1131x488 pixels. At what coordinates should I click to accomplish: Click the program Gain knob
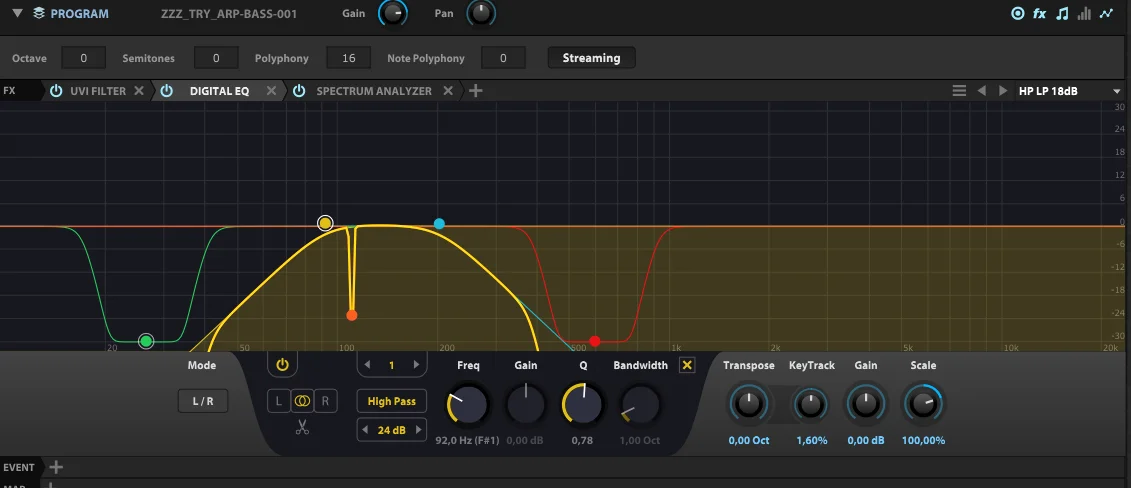[x=392, y=13]
